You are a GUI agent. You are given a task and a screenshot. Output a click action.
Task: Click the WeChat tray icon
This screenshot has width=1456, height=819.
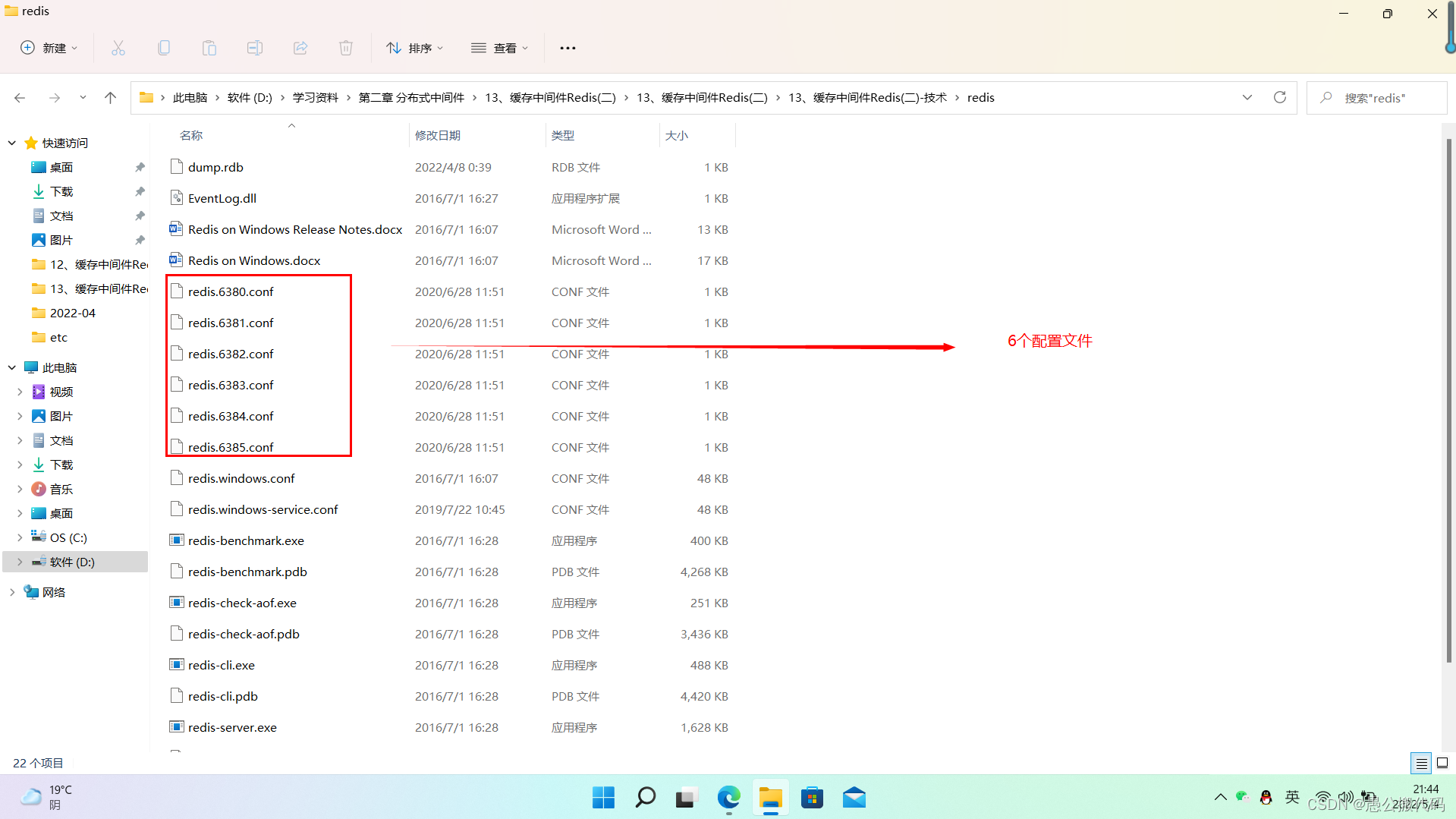tap(1242, 797)
